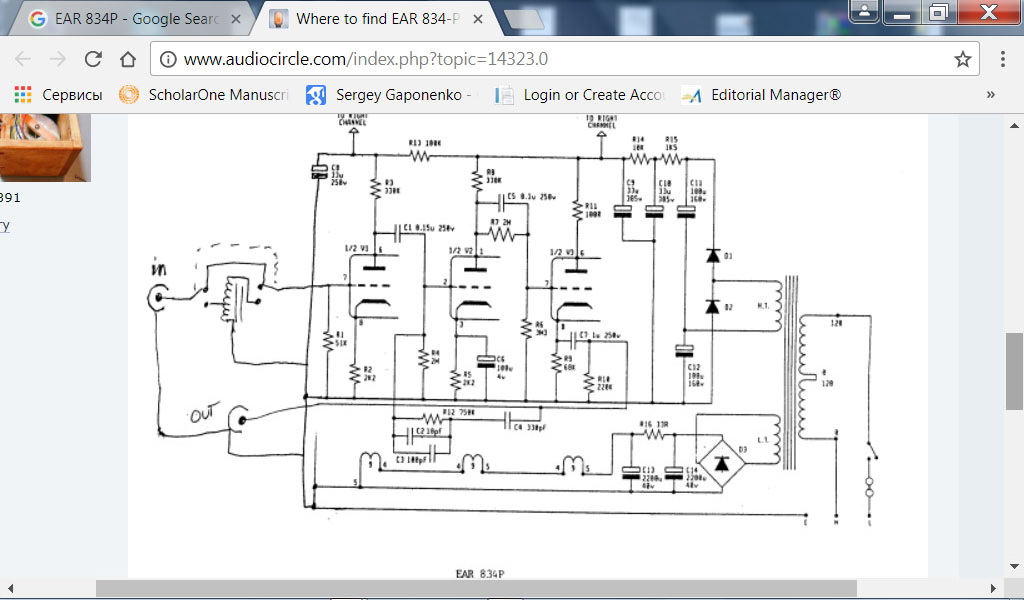Open the Сервисы apps shortcut
1024x600 pixels.
(59, 95)
